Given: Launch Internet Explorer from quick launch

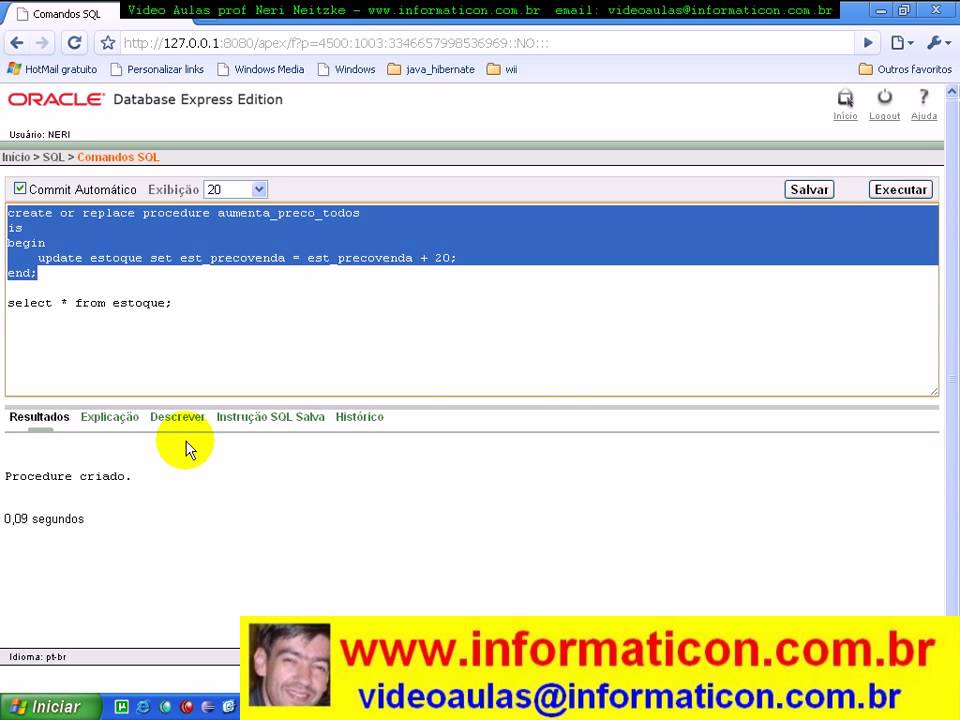Looking at the screenshot, I should tap(143, 707).
